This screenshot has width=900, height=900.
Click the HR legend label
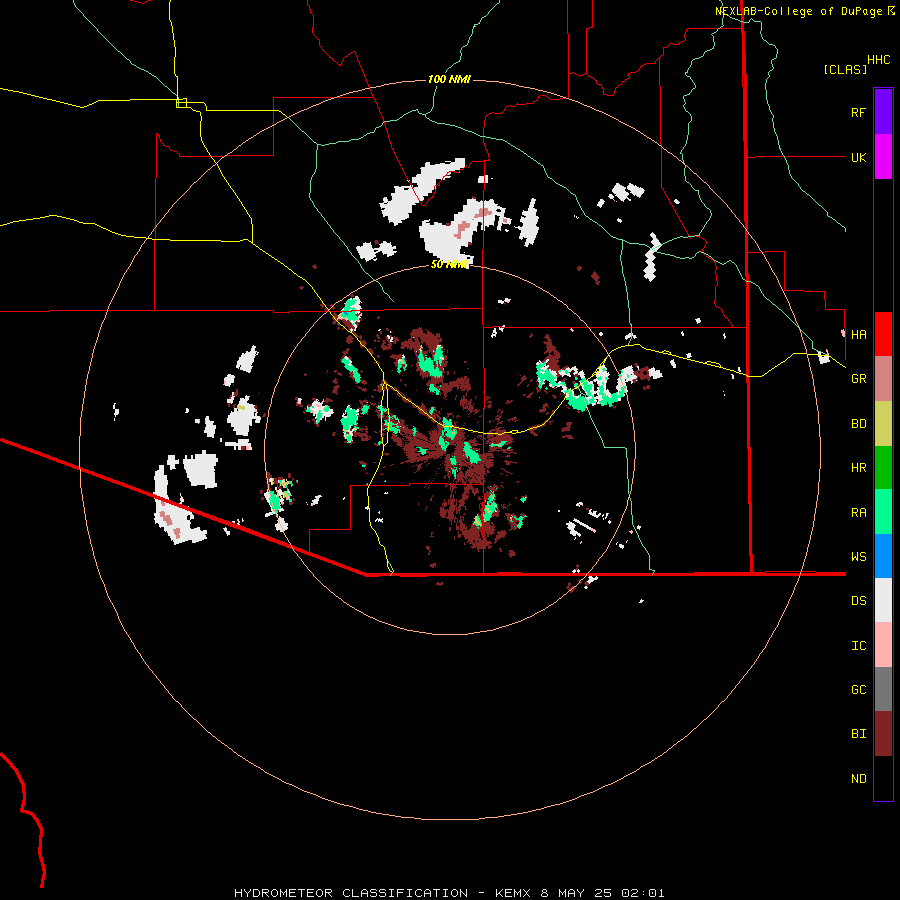click(858, 468)
